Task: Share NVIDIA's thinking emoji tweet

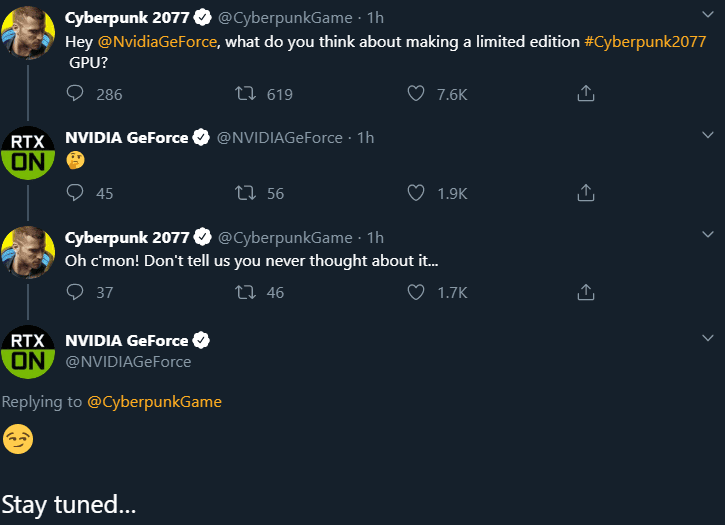Action: point(586,193)
